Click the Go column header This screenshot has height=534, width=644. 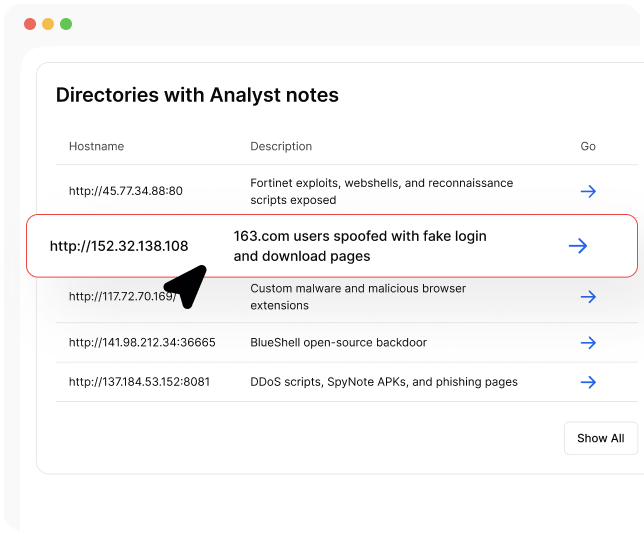point(588,146)
